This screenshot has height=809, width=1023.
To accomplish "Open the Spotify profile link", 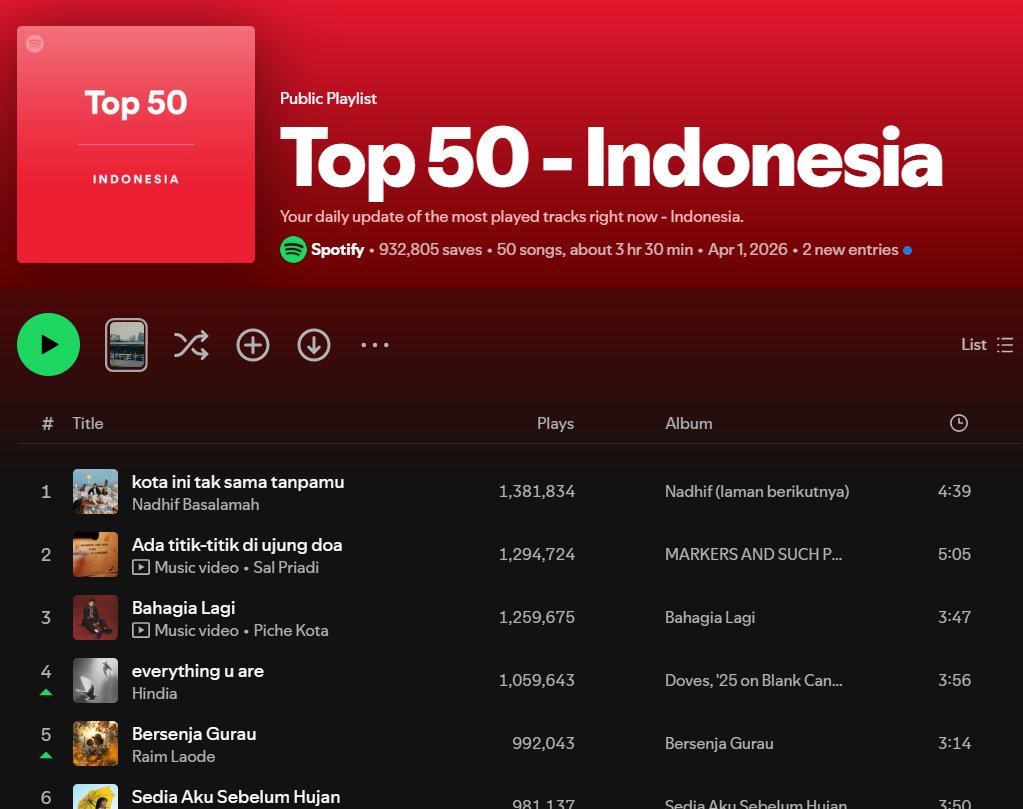I will [337, 249].
